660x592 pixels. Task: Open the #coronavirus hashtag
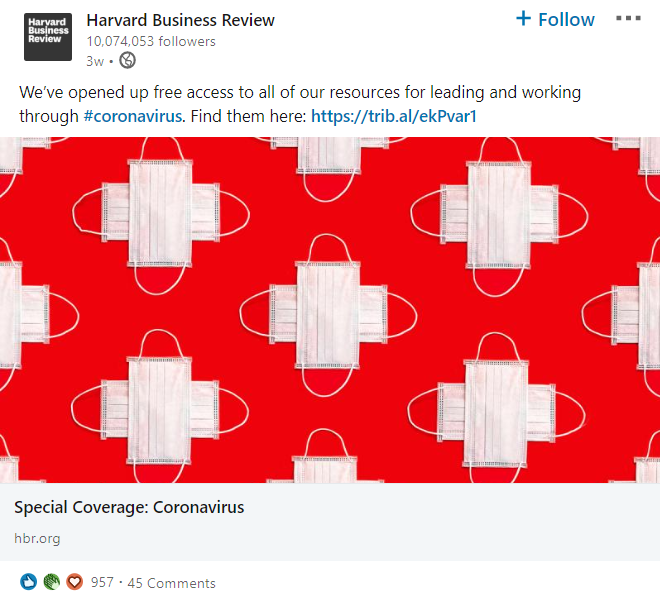133,116
